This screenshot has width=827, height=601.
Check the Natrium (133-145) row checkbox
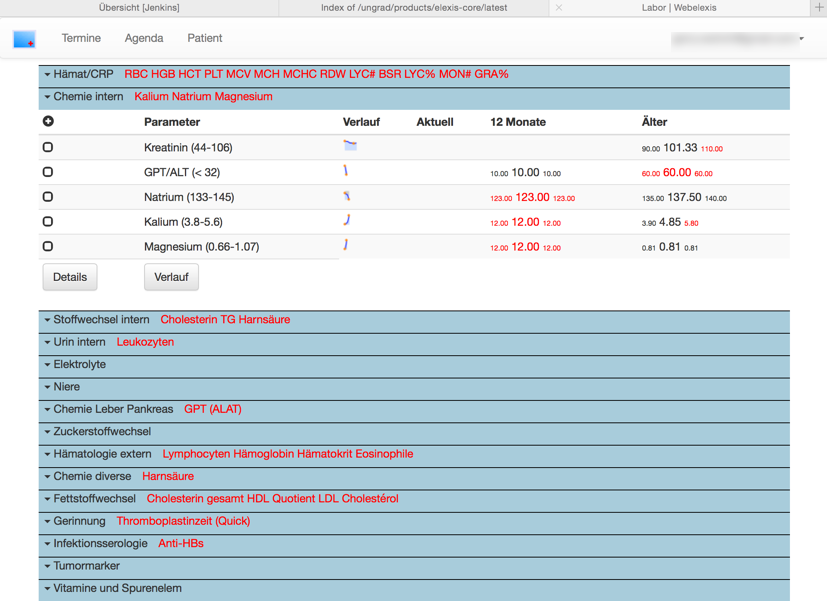tap(48, 197)
